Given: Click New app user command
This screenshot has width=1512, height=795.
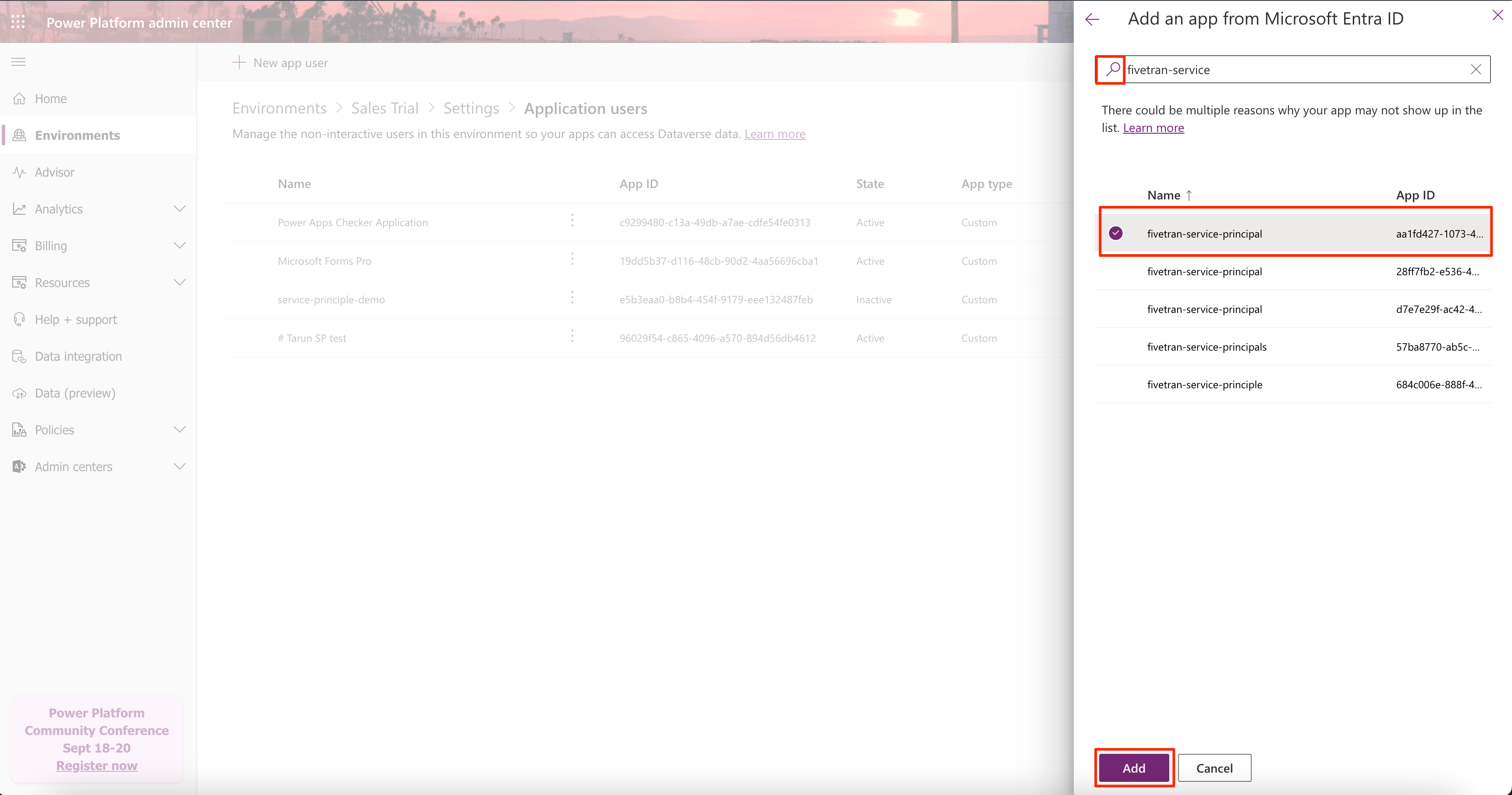Looking at the screenshot, I should point(280,62).
